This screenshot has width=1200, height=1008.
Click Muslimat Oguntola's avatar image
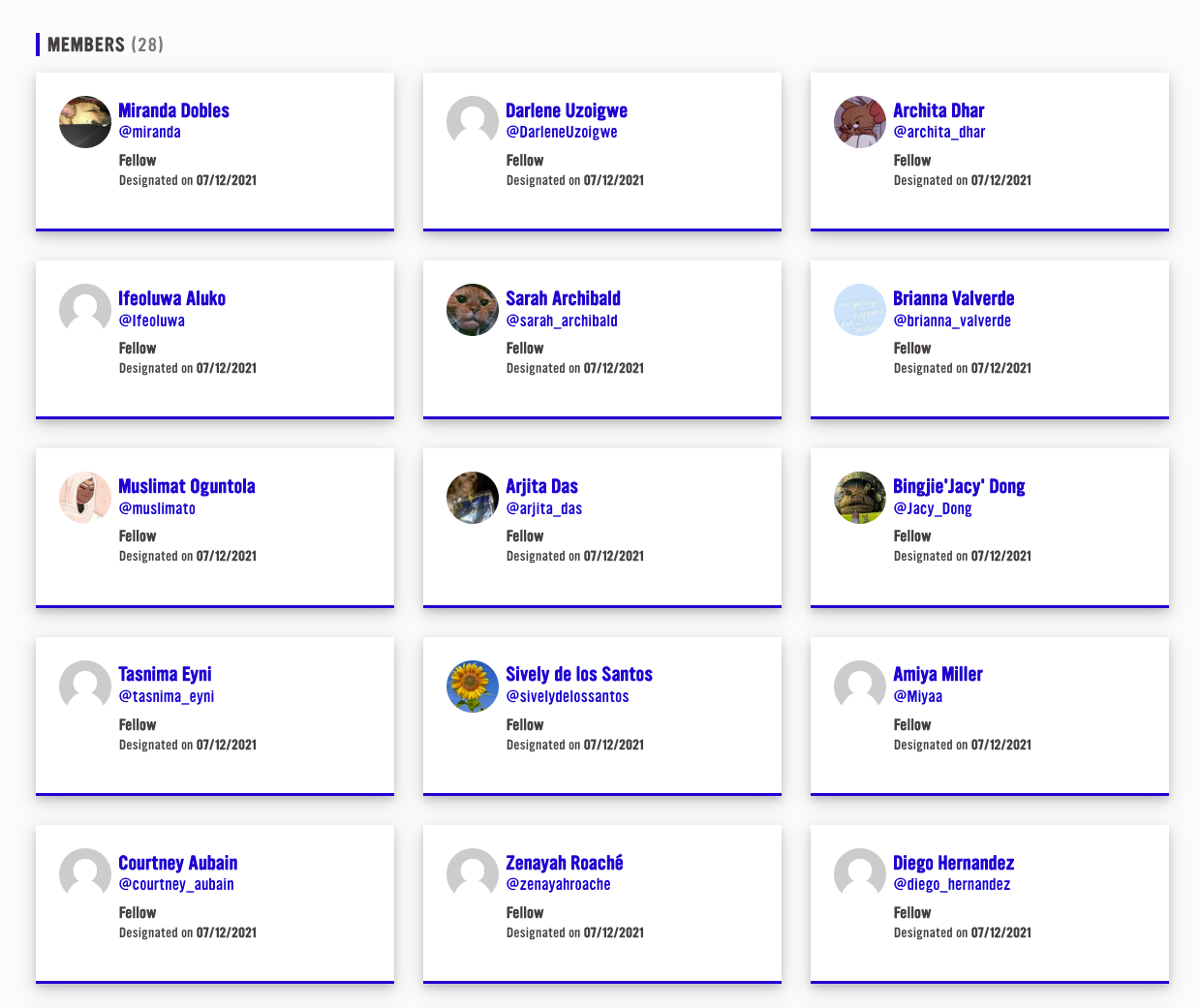pos(85,498)
